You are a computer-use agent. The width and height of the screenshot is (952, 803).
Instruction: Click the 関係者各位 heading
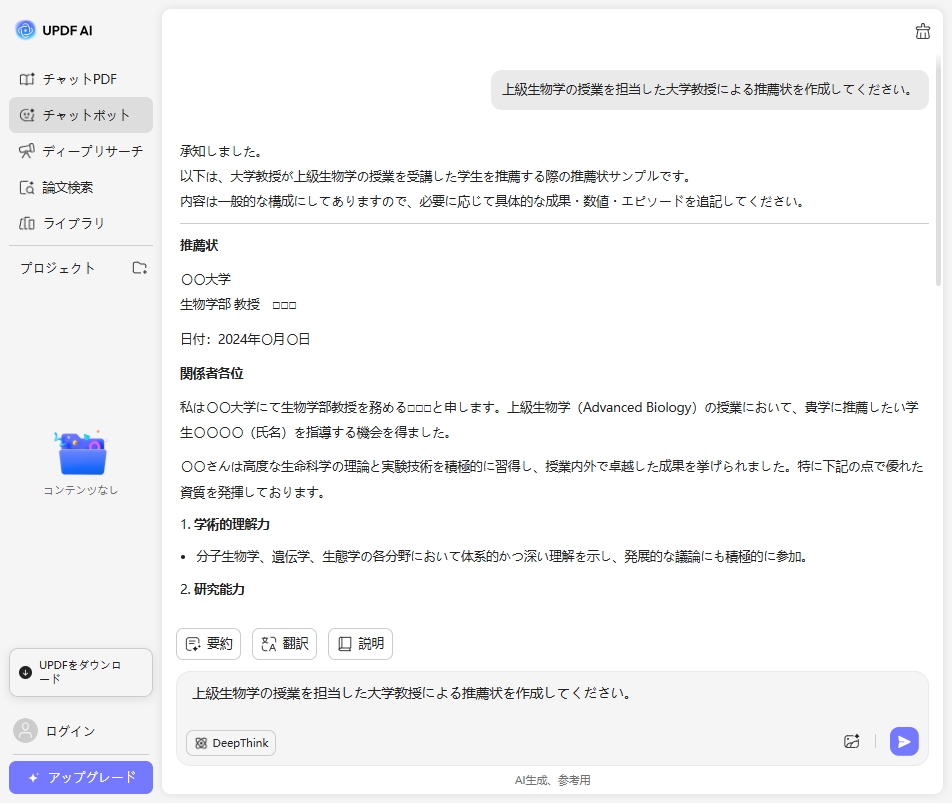[x=212, y=373]
